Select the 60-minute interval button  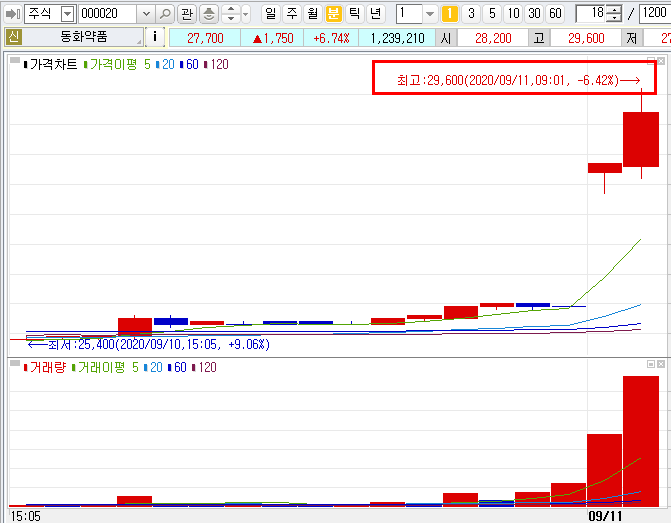555,14
